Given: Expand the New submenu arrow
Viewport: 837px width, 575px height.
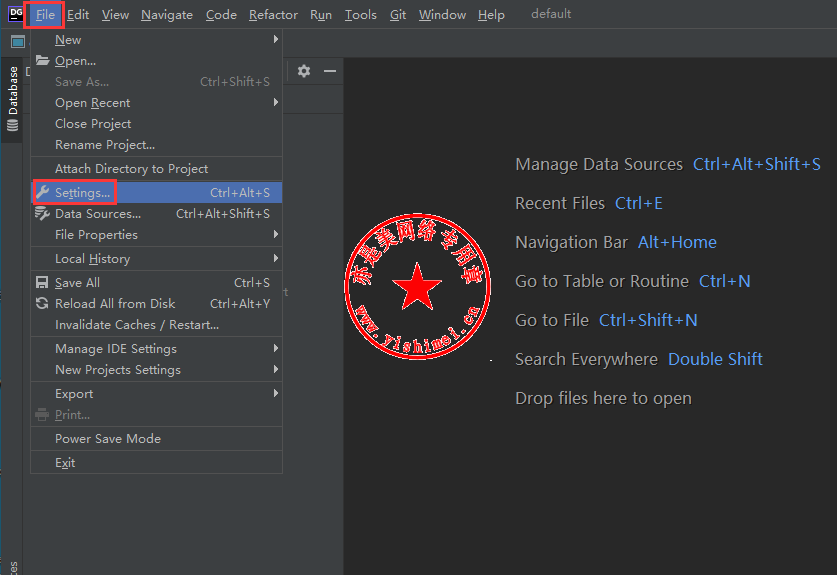Looking at the screenshot, I should coord(275,39).
